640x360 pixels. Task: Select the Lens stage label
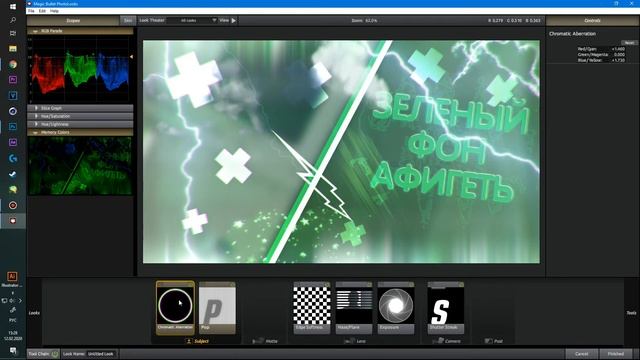pyautogui.click(x=355, y=341)
